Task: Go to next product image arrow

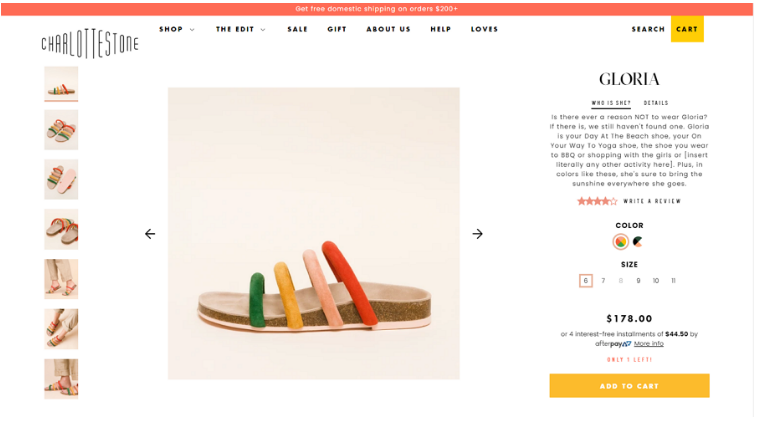Action: [477, 234]
